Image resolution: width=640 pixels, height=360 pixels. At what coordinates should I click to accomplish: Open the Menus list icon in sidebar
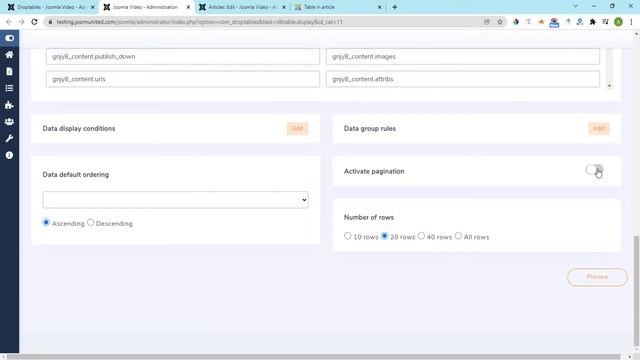pyautogui.click(x=9, y=88)
